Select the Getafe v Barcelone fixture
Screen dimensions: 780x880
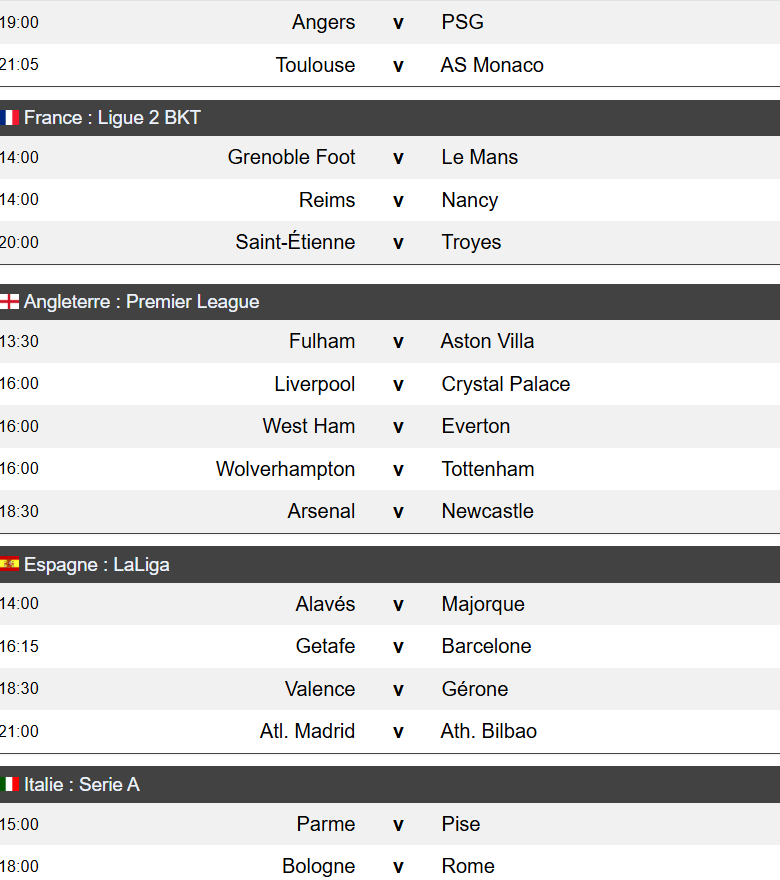[397, 646]
